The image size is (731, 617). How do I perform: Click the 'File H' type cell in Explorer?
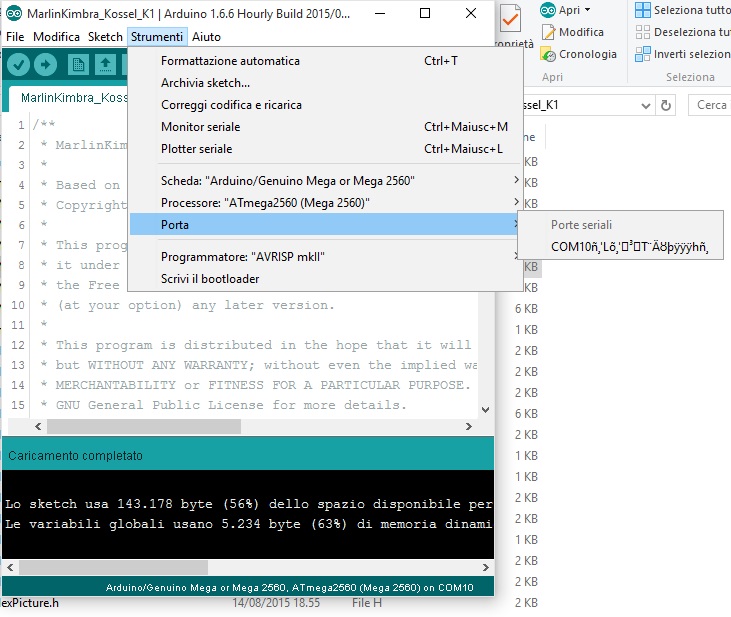(x=367, y=603)
